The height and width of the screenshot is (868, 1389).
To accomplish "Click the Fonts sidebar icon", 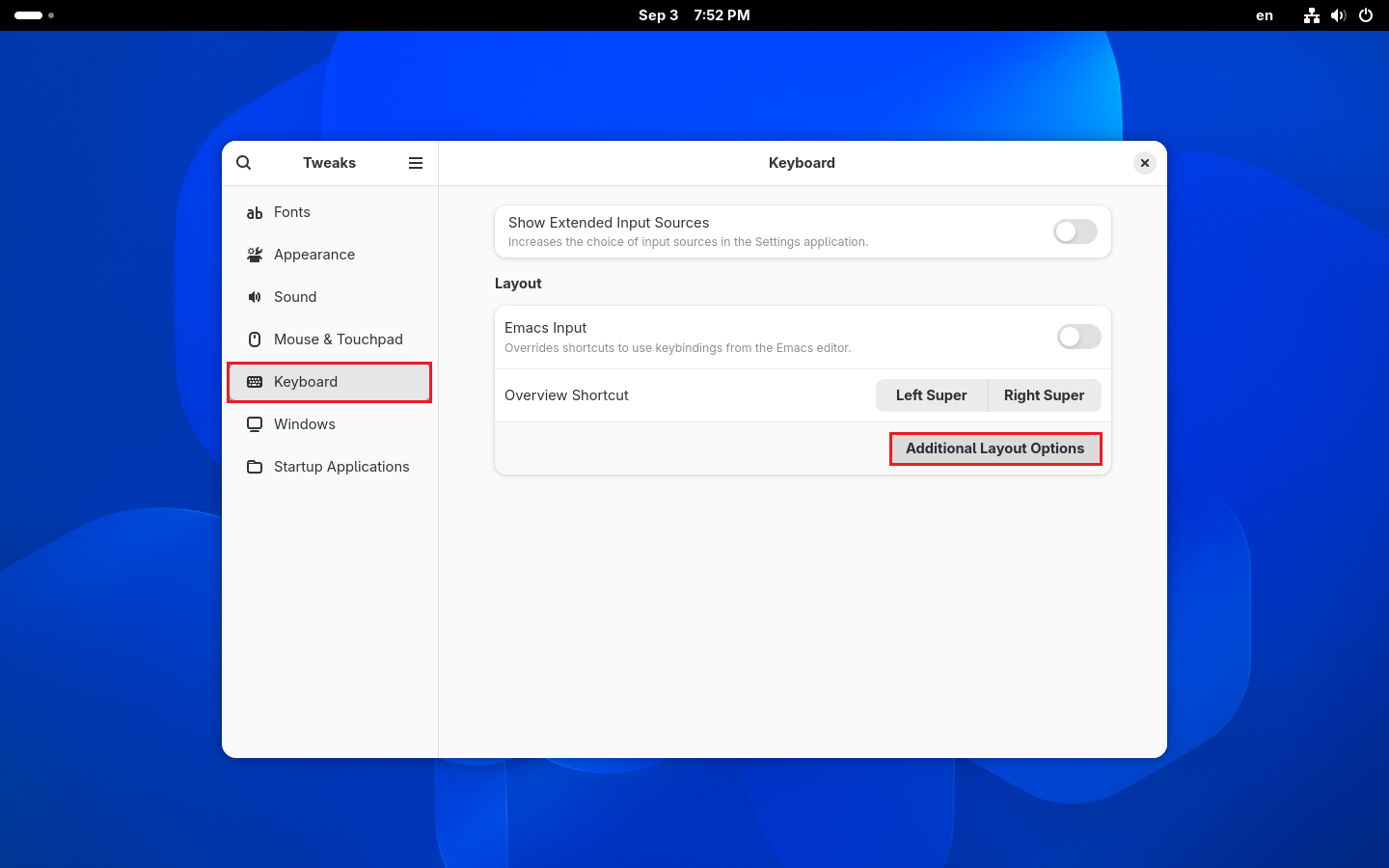I will (255, 212).
